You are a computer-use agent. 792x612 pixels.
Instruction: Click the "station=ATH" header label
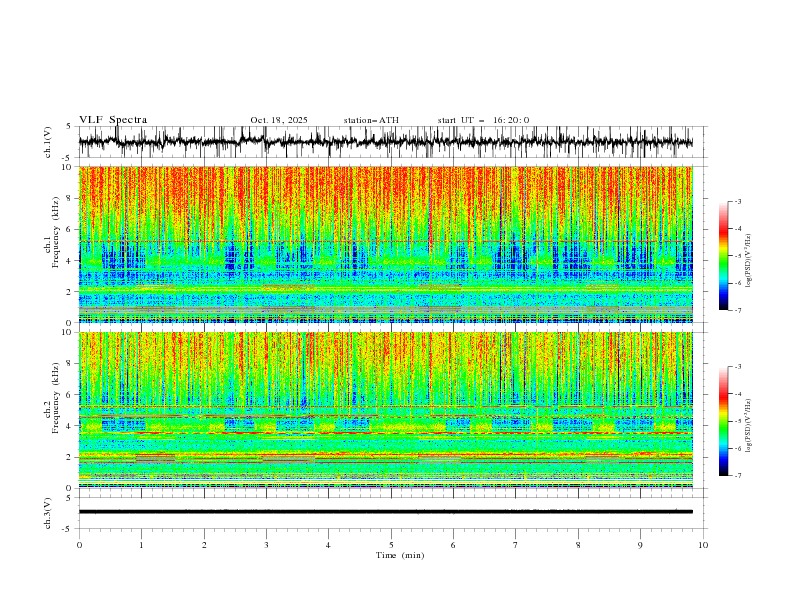371,120
